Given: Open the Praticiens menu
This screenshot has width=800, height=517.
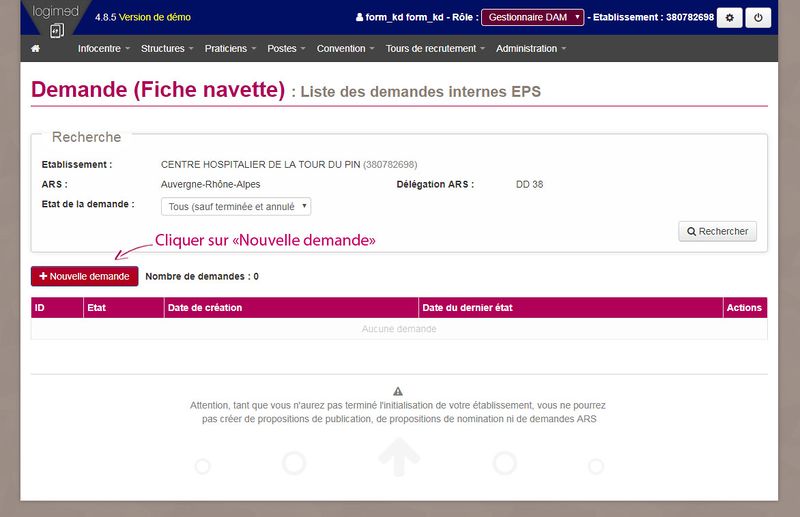Looking at the screenshot, I should pos(231,48).
